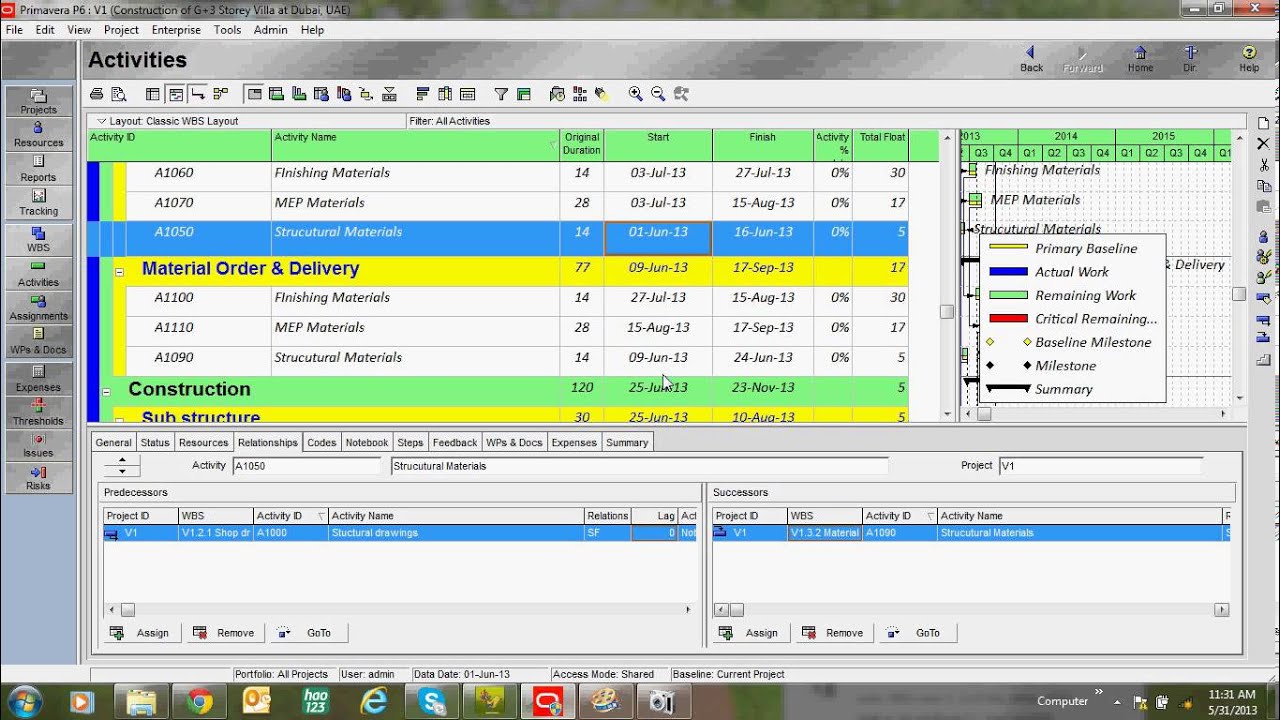Open the WPs & Docs sidebar icon

38,341
